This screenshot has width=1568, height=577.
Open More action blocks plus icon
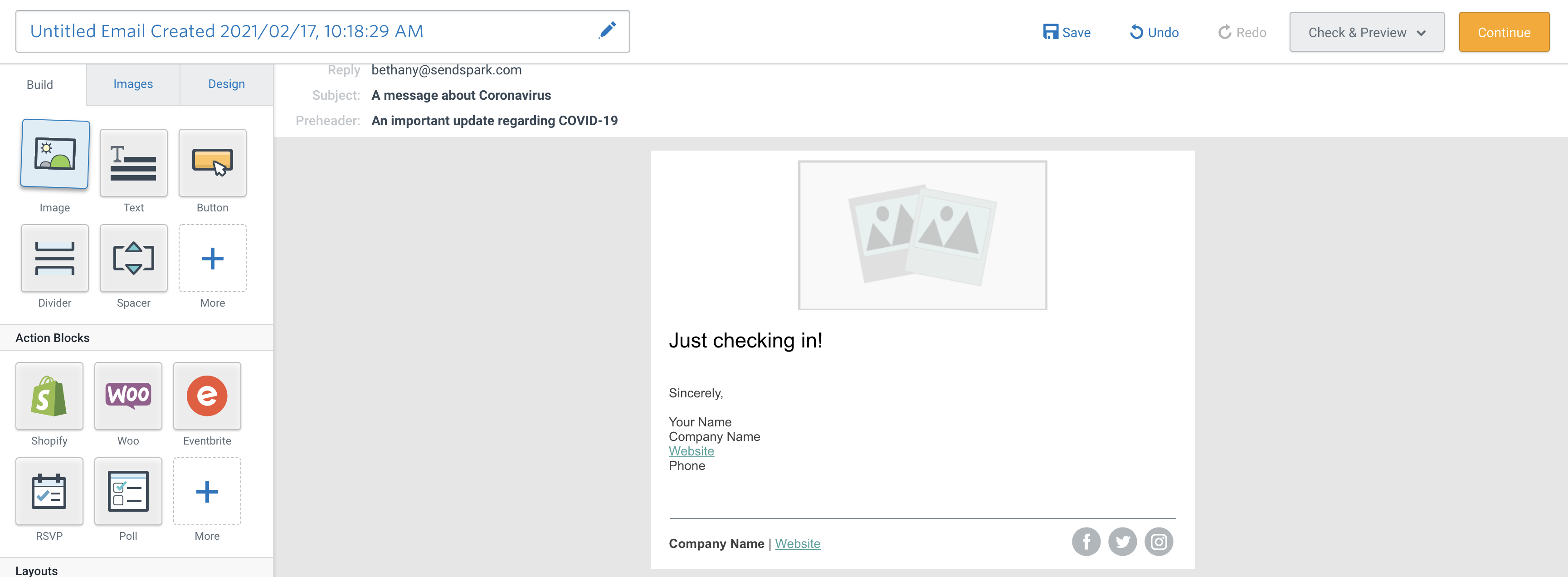(207, 491)
